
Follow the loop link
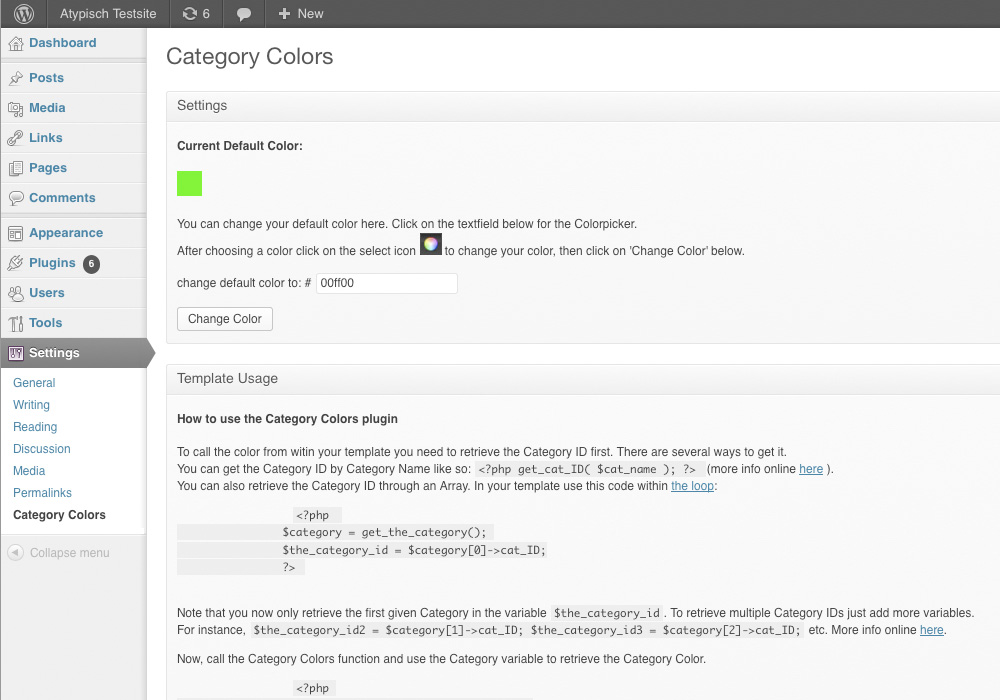[692, 486]
